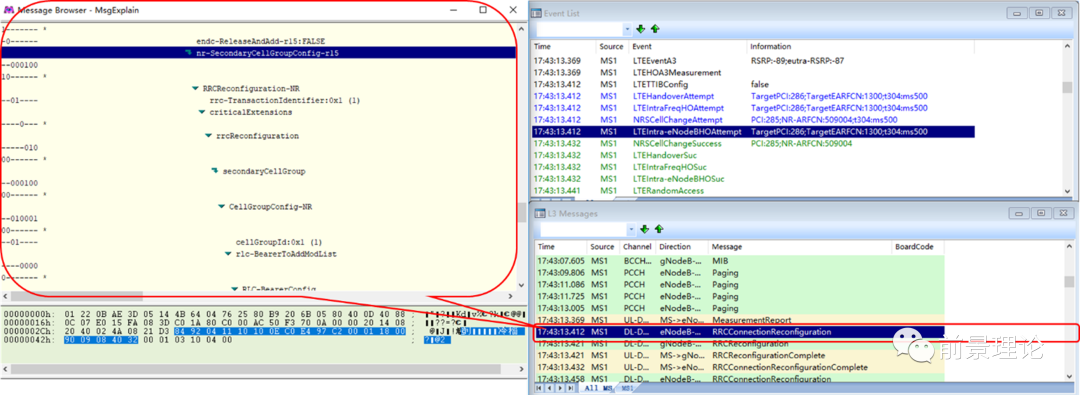Select RRCConnectionReconfiguration message at 17:43:13.412
This screenshot has width=1080, height=395.
click(739, 332)
